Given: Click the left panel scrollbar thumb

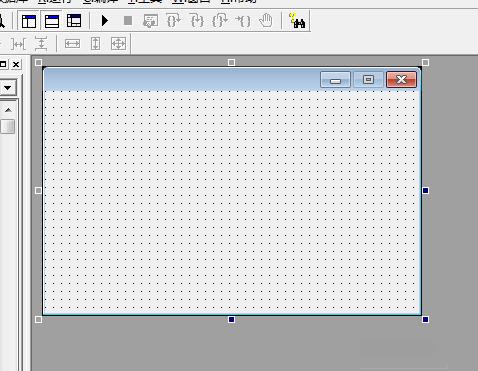Looking at the screenshot, I should pyautogui.click(x=7, y=126).
